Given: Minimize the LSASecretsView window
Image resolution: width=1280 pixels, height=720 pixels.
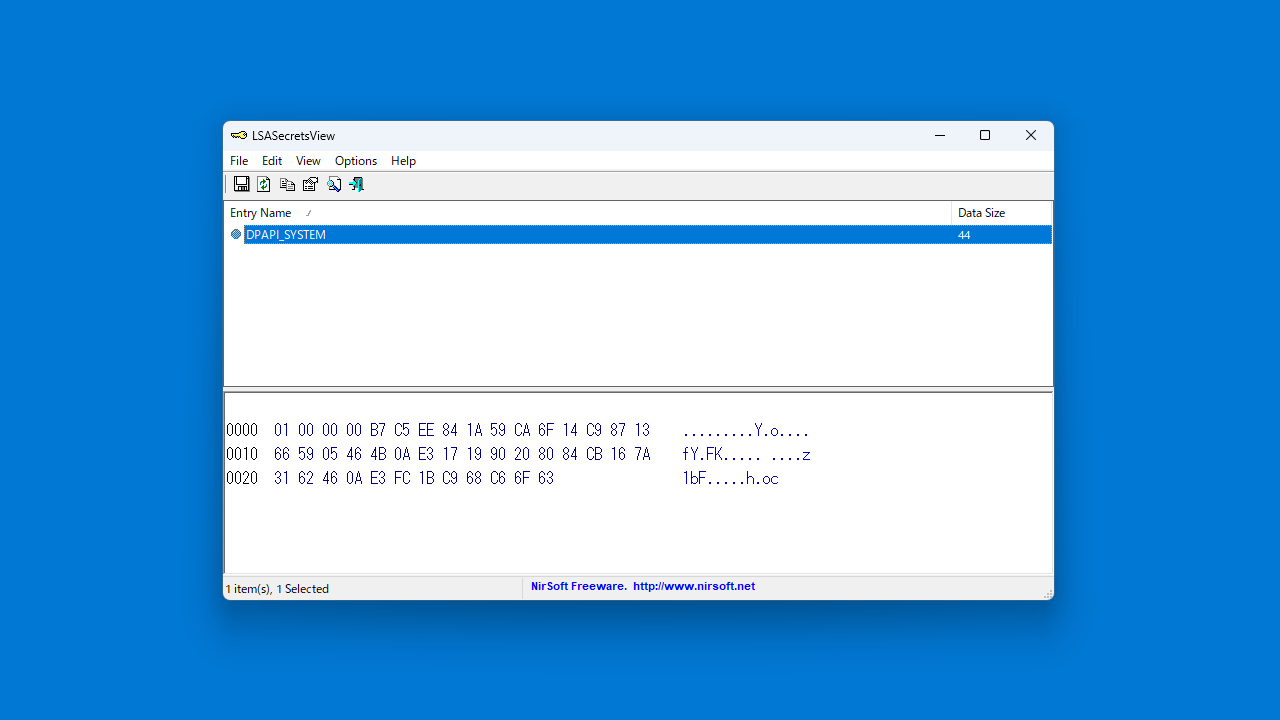Looking at the screenshot, I should (x=940, y=136).
